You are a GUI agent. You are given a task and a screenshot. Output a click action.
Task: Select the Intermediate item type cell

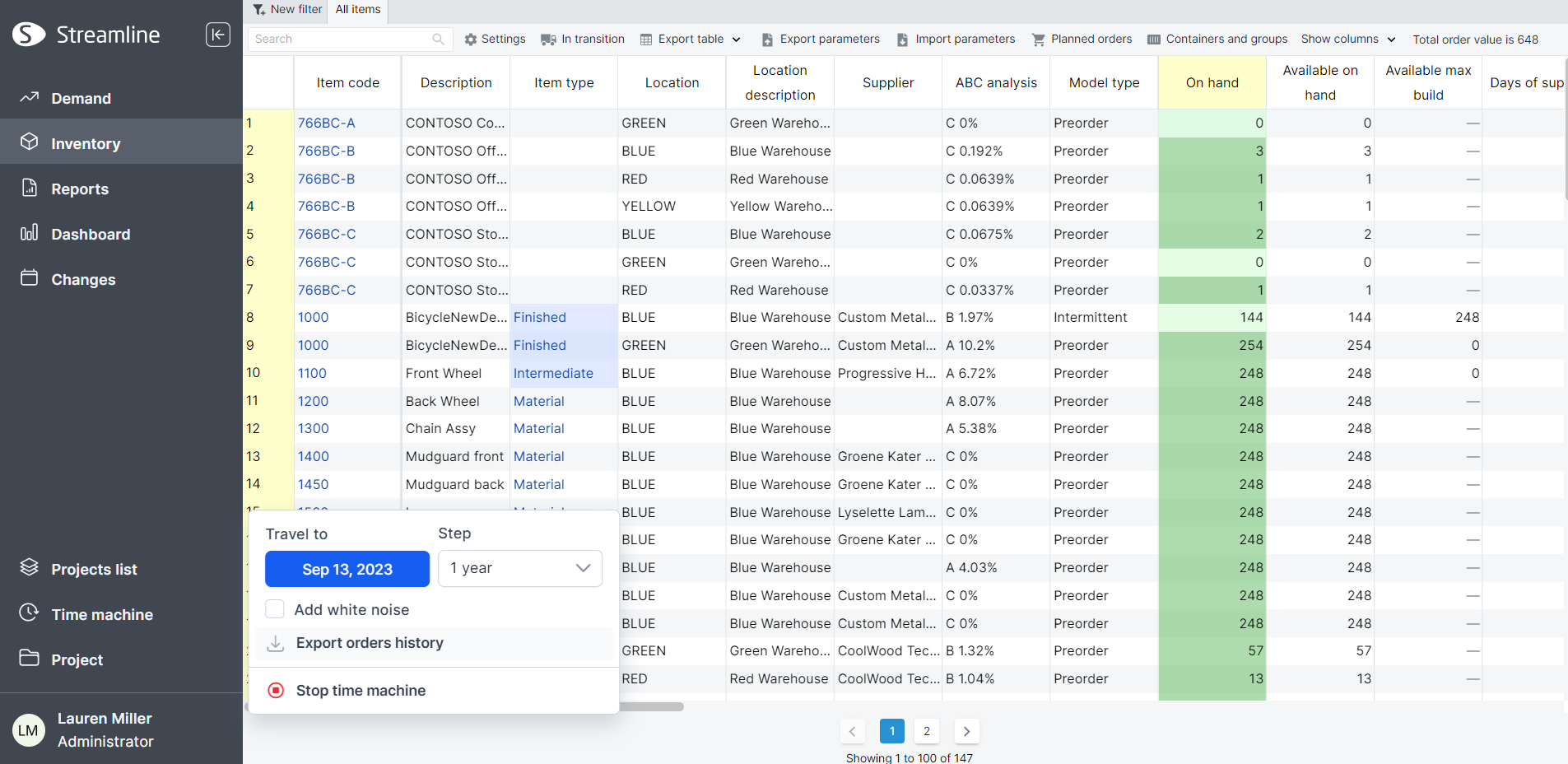[x=564, y=373]
